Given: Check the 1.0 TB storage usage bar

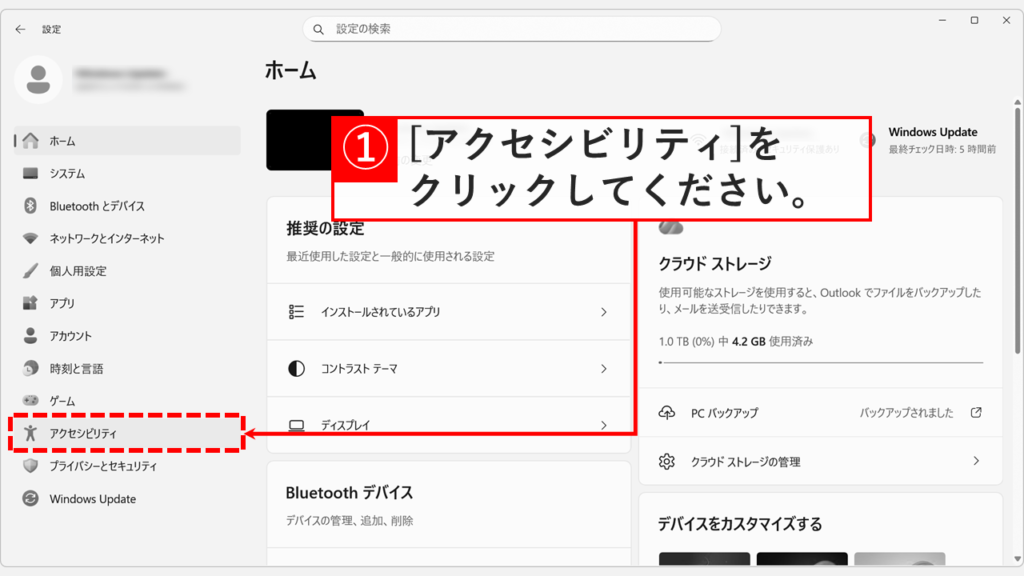Looking at the screenshot, I should tap(820, 360).
